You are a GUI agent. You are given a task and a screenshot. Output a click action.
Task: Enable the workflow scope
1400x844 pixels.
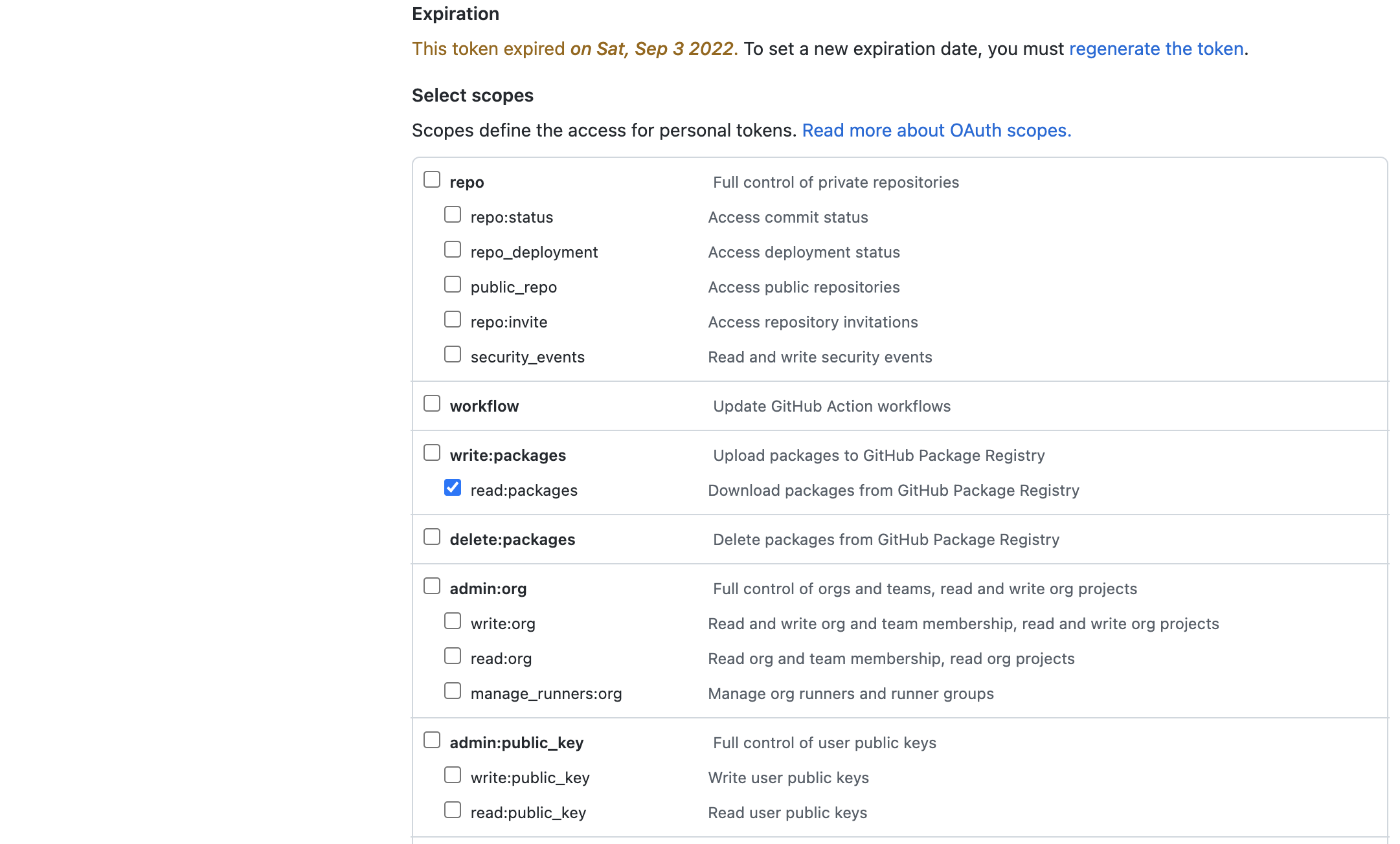point(431,403)
